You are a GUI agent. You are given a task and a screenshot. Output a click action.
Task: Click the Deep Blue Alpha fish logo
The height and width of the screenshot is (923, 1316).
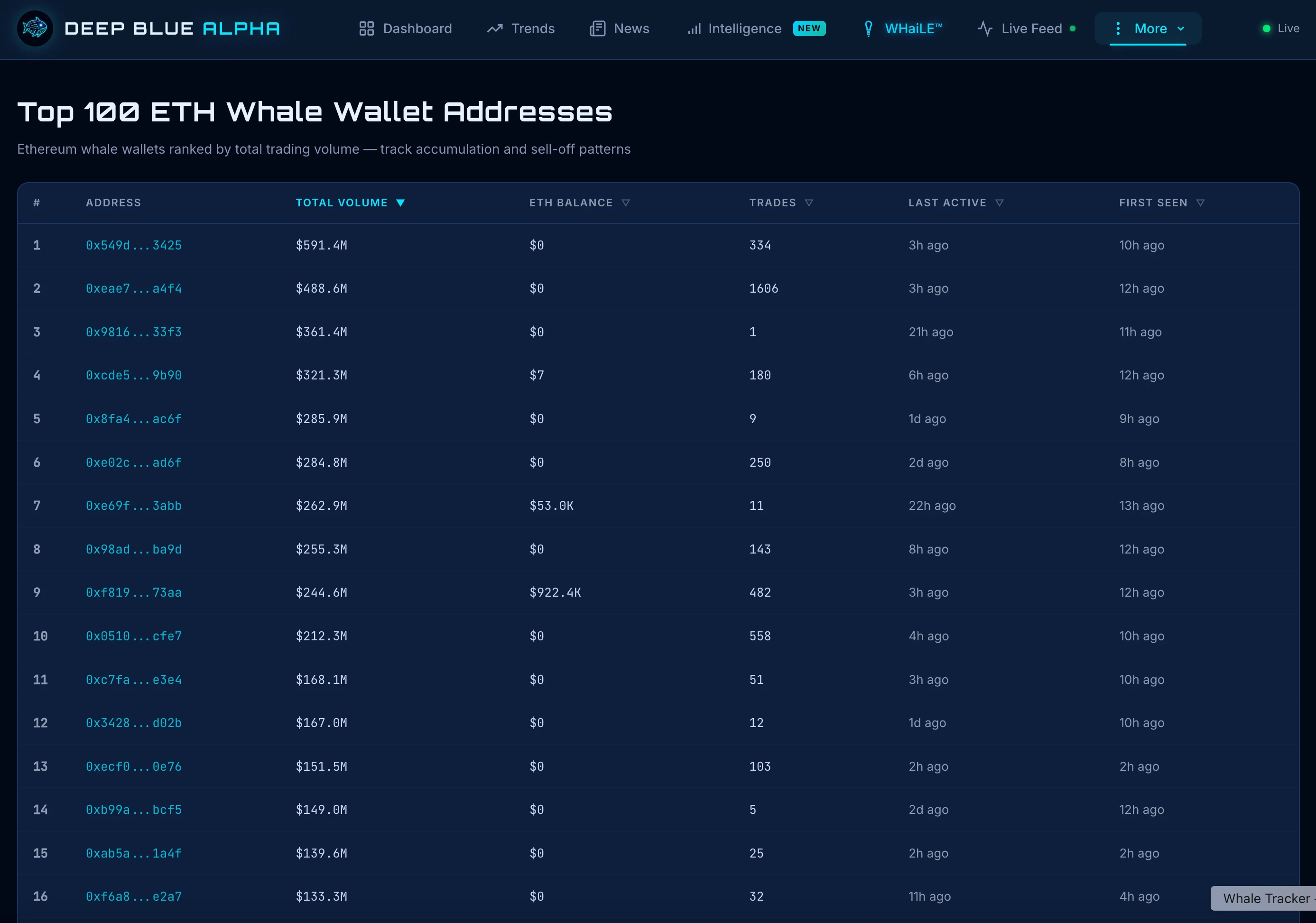[35, 28]
